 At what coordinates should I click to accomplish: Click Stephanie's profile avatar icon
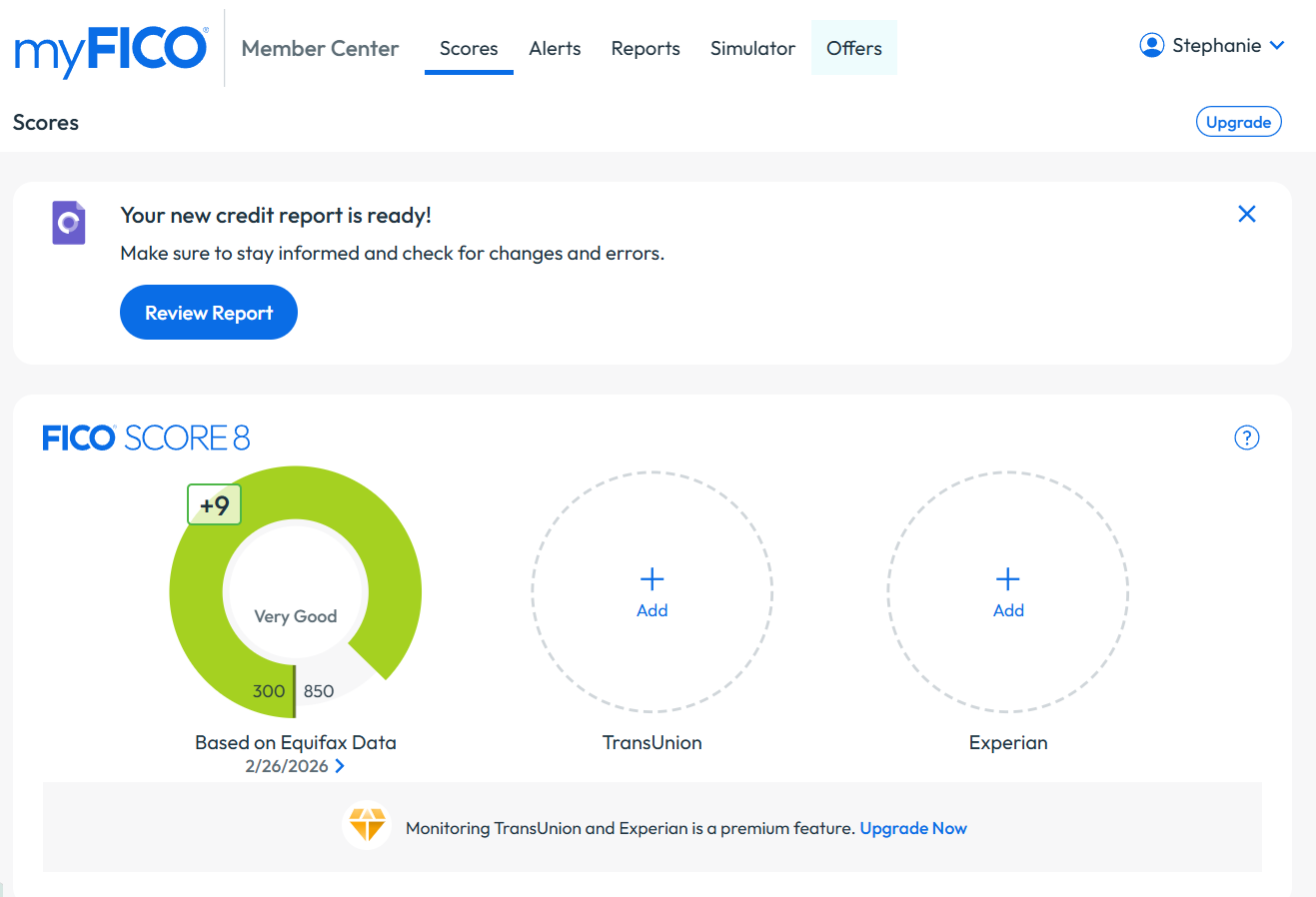pyautogui.click(x=1151, y=44)
